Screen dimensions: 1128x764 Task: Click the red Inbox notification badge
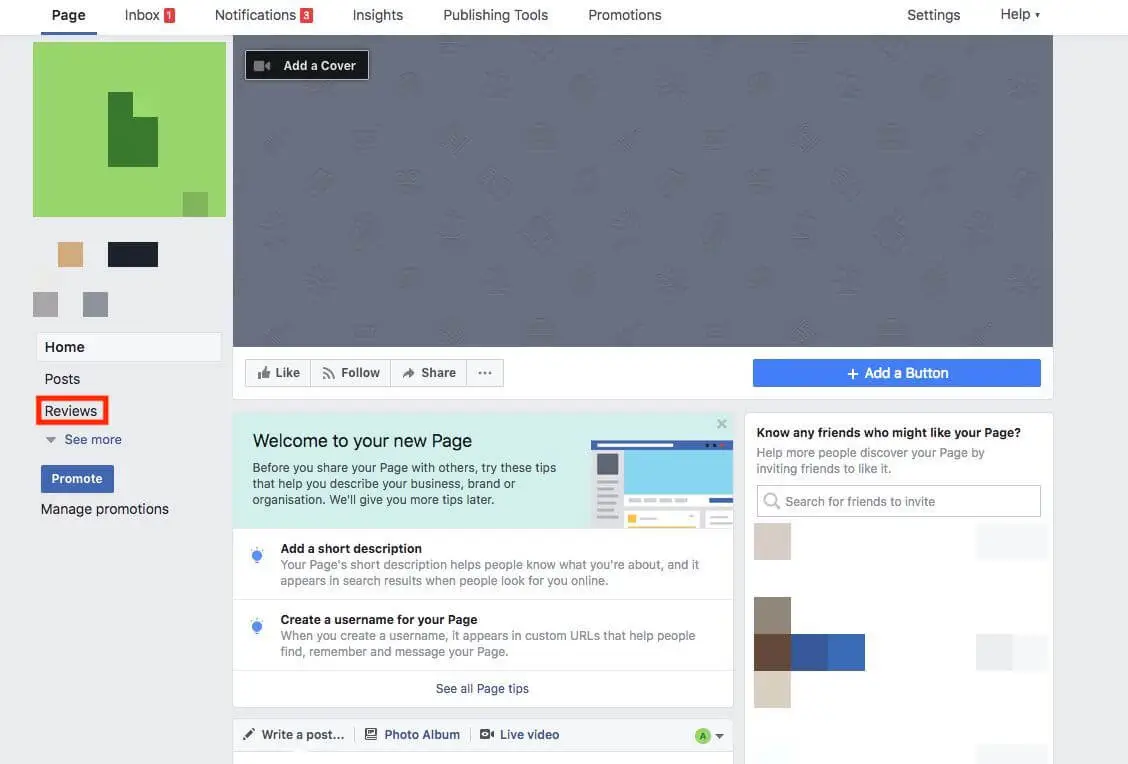click(x=170, y=15)
